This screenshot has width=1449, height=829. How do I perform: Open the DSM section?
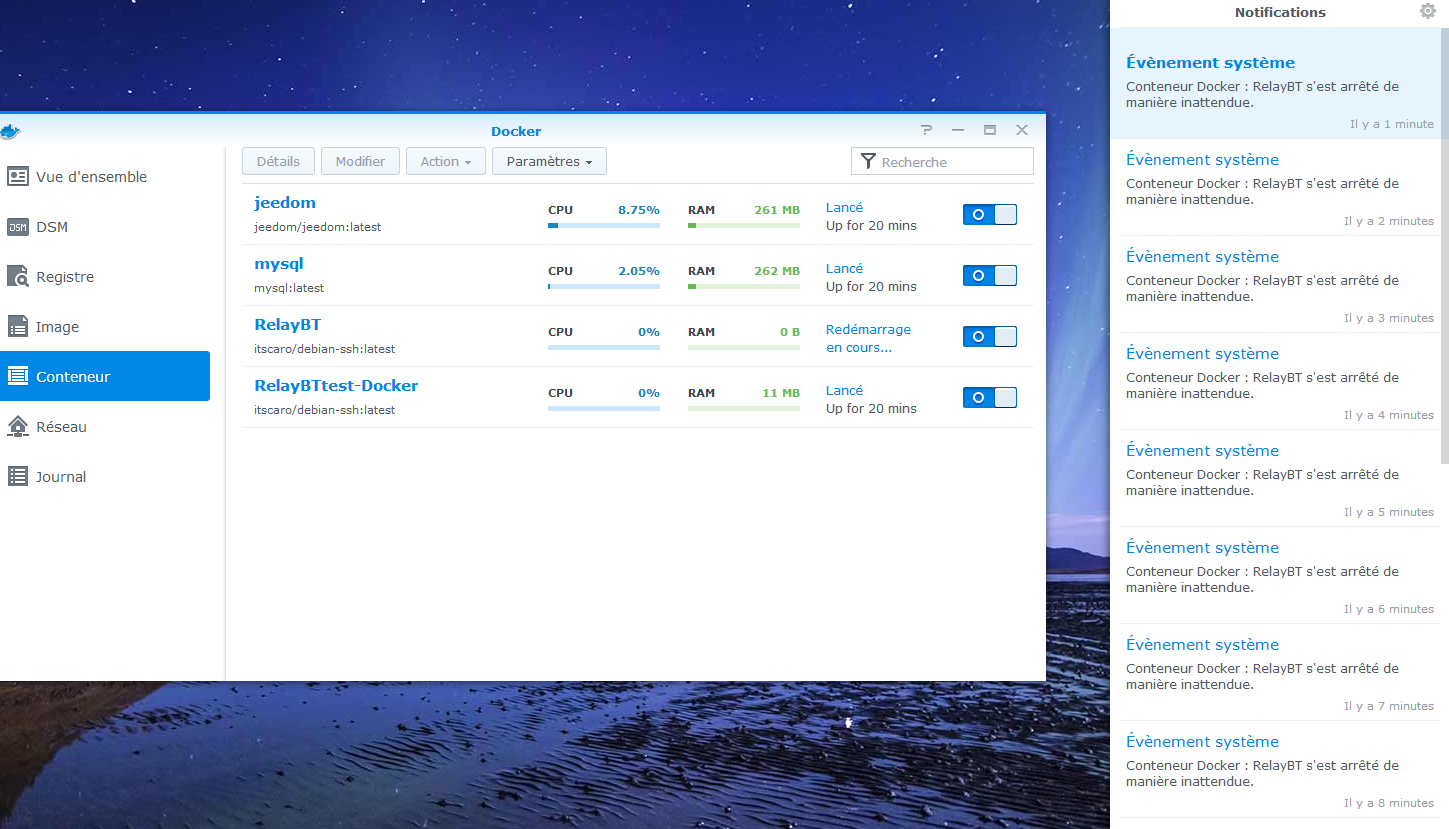pyautogui.click(x=105, y=227)
